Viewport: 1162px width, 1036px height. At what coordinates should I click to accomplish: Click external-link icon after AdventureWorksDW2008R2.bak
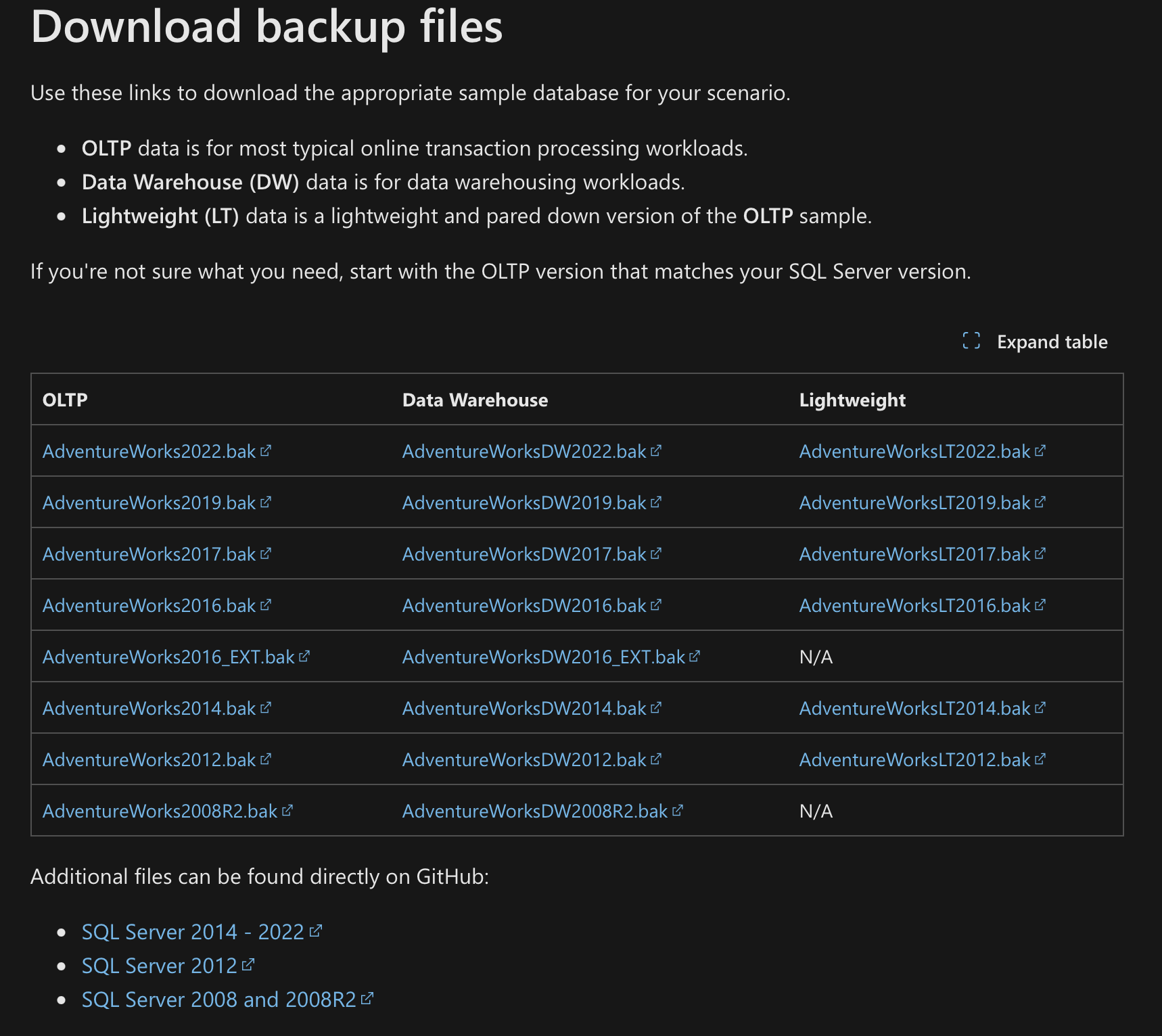(677, 810)
